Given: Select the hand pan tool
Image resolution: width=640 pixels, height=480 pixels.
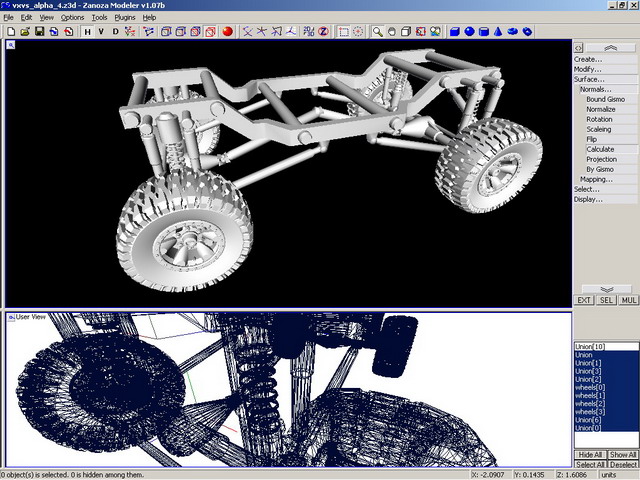Looking at the screenshot, I should (x=392, y=32).
